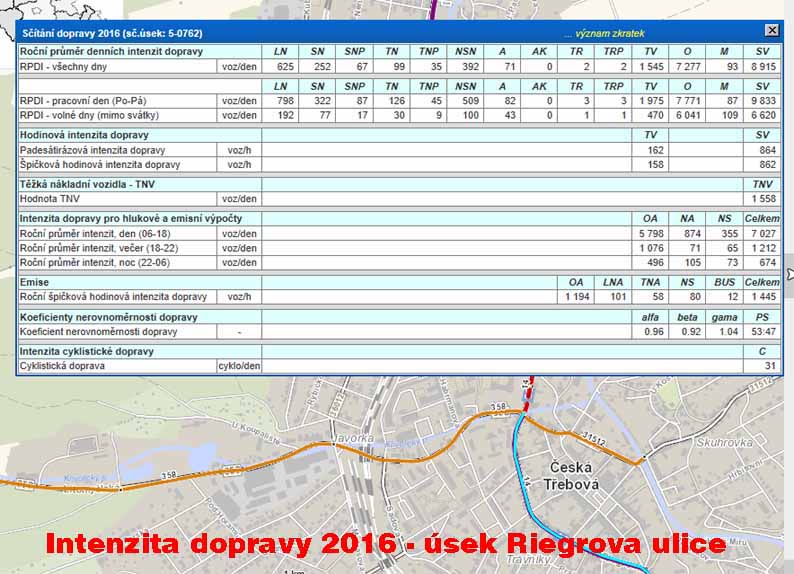Screen dimensions: 794x574
Task: Select PS value 53:47
Action: [x=764, y=332]
